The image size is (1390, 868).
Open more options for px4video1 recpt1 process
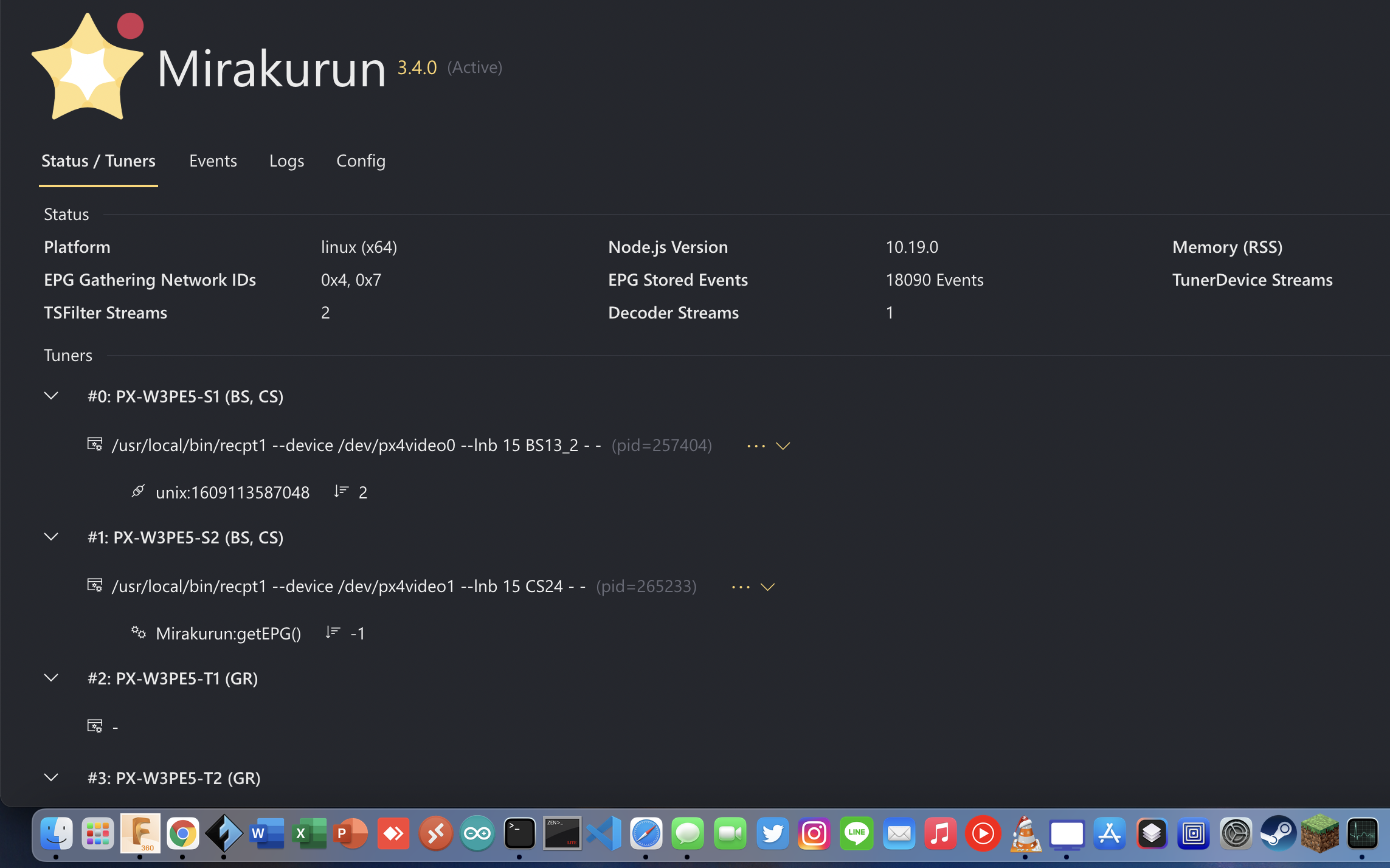point(741,587)
